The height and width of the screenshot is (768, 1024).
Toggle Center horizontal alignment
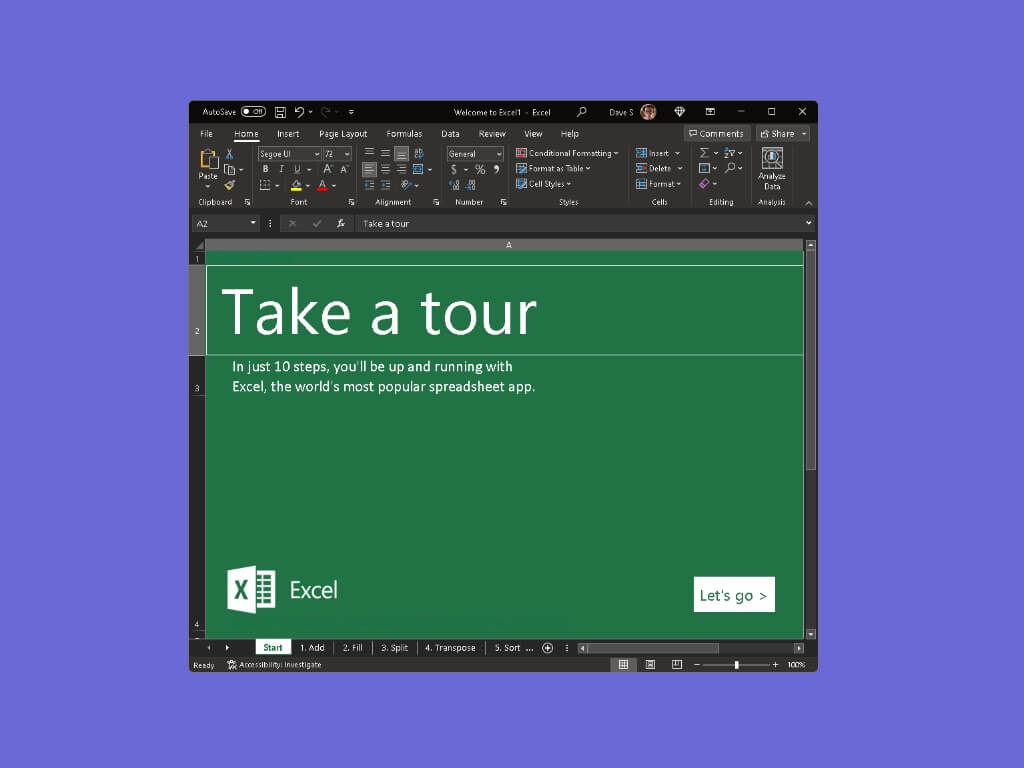tap(386, 170)
